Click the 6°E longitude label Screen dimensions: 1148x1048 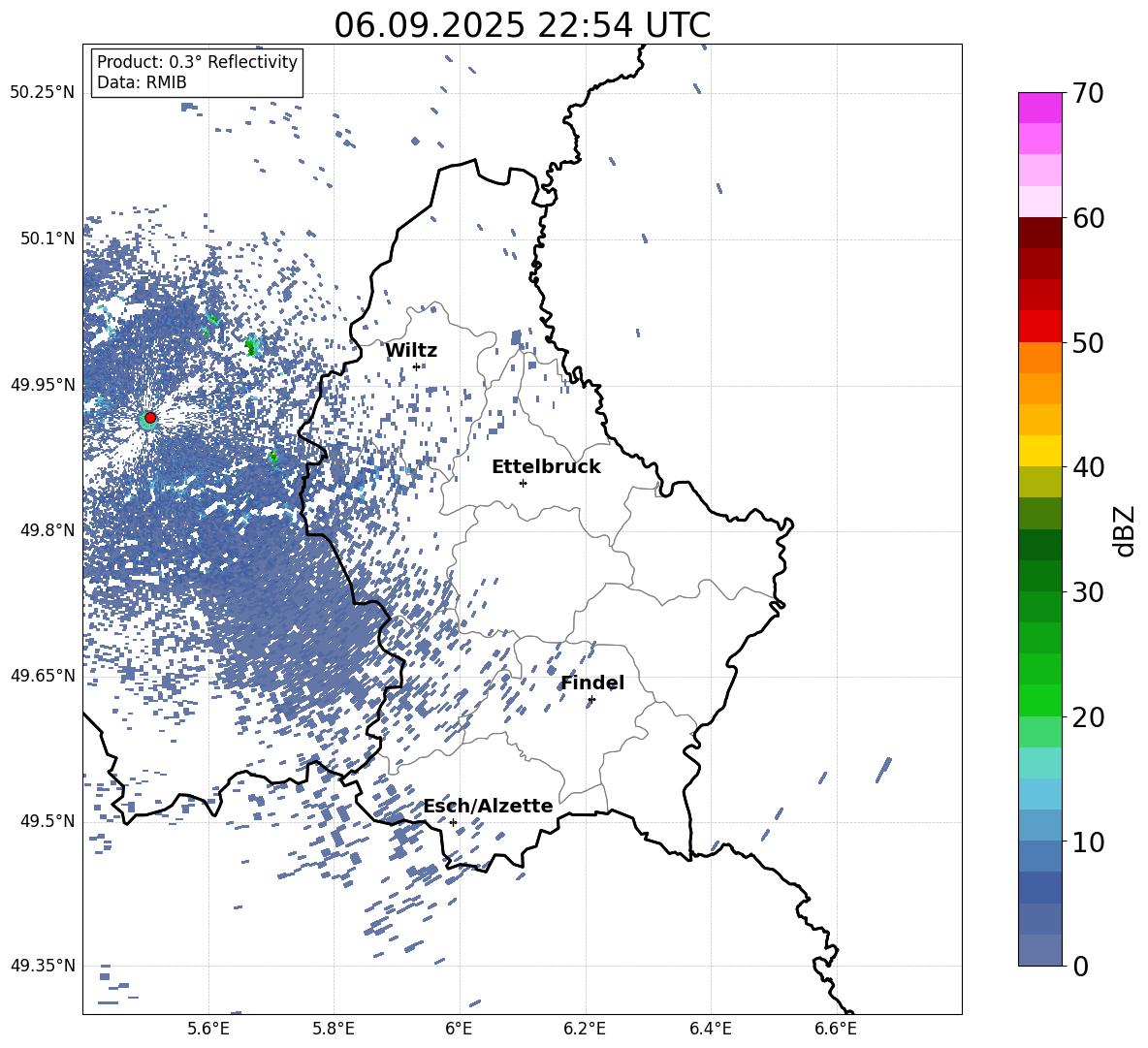(459, 1030)
